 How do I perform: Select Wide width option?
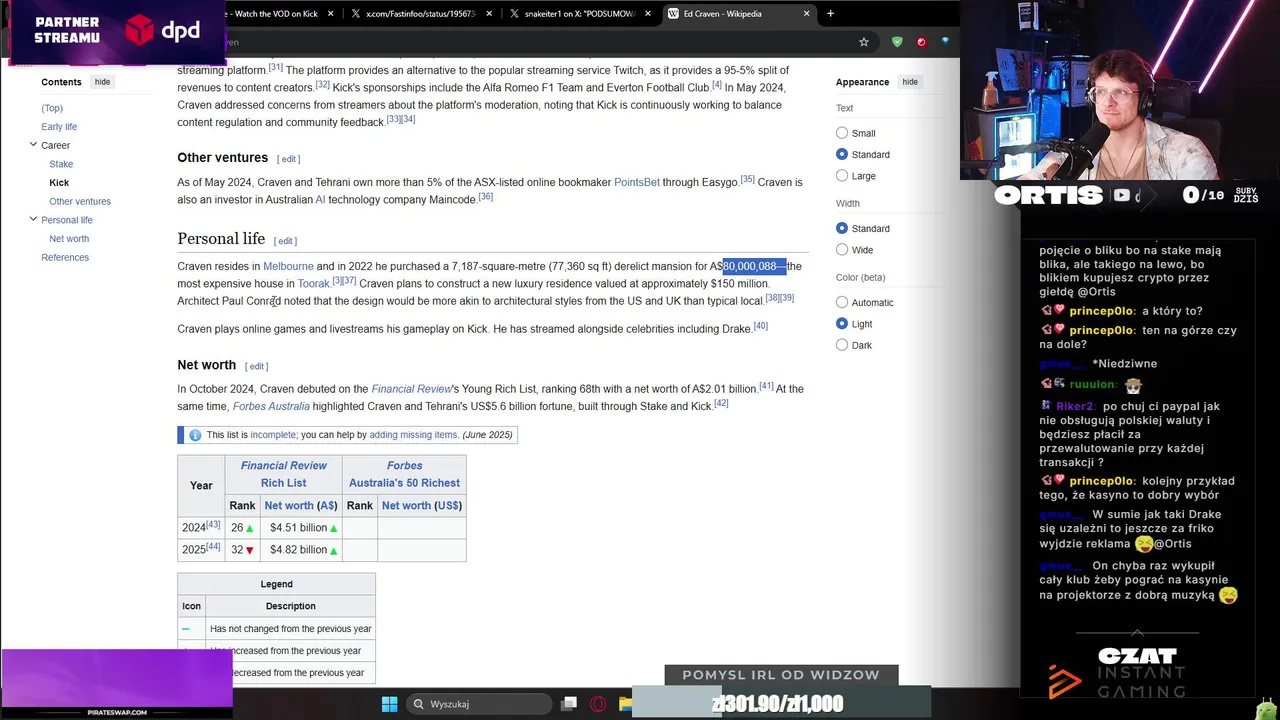point(842,250)
